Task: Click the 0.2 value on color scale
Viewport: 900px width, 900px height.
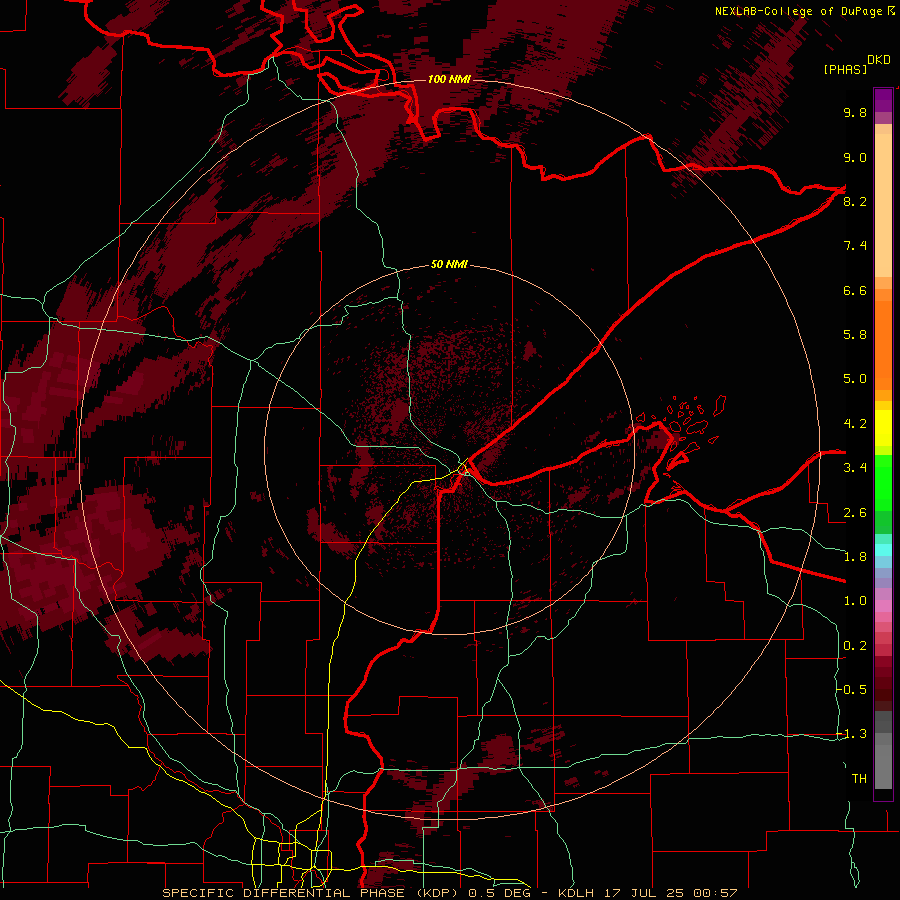Action: coord(855,646)
